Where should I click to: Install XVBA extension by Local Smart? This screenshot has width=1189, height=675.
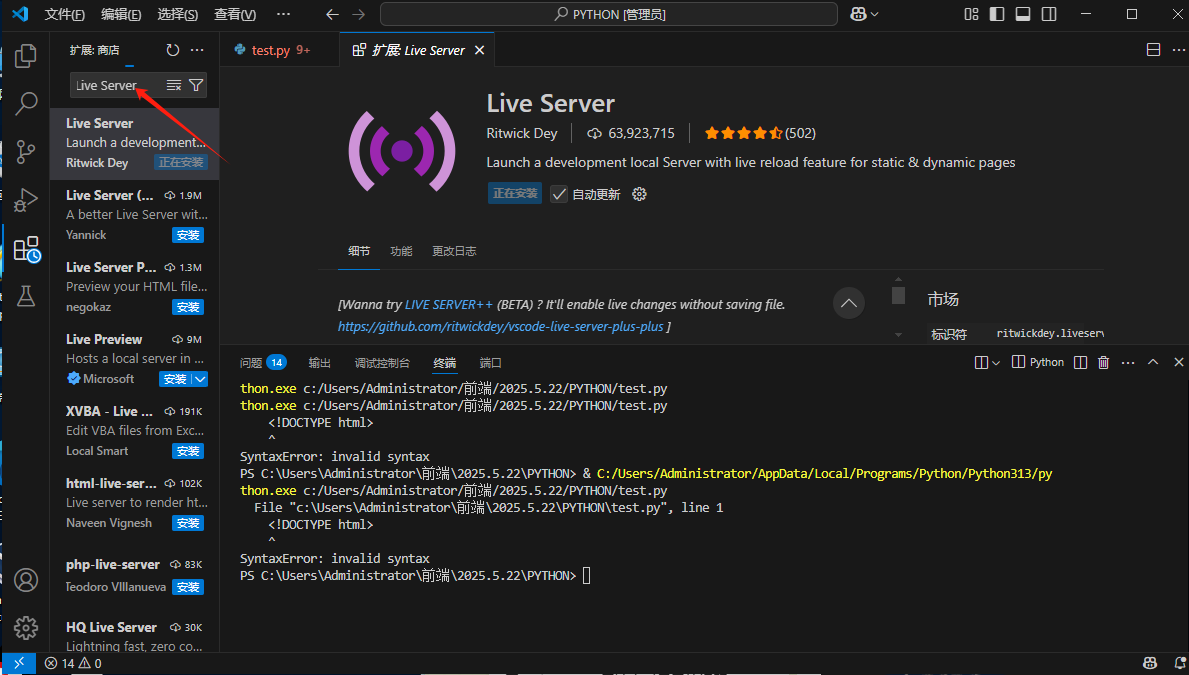click(188, 451)
